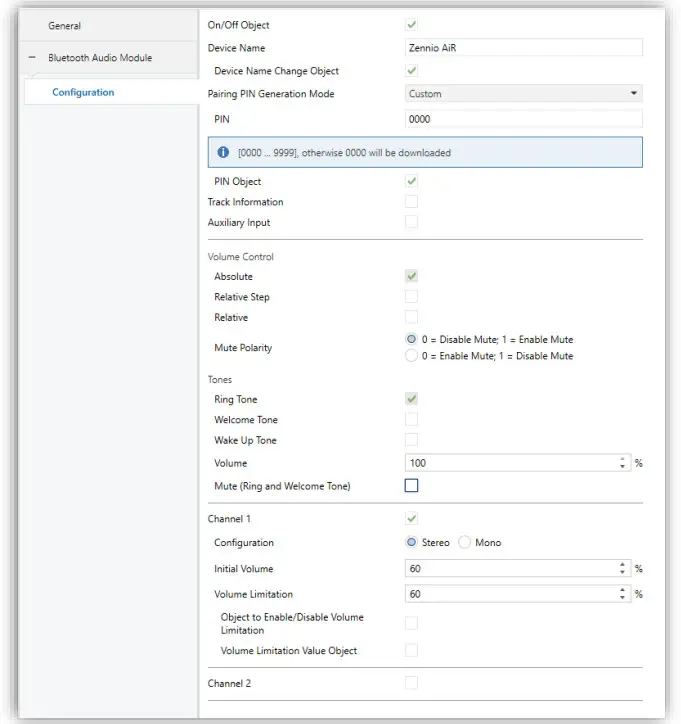The image size is (681, 724).
Task: Click the blue info icon in PIN hint
Action: coord(223,153)
